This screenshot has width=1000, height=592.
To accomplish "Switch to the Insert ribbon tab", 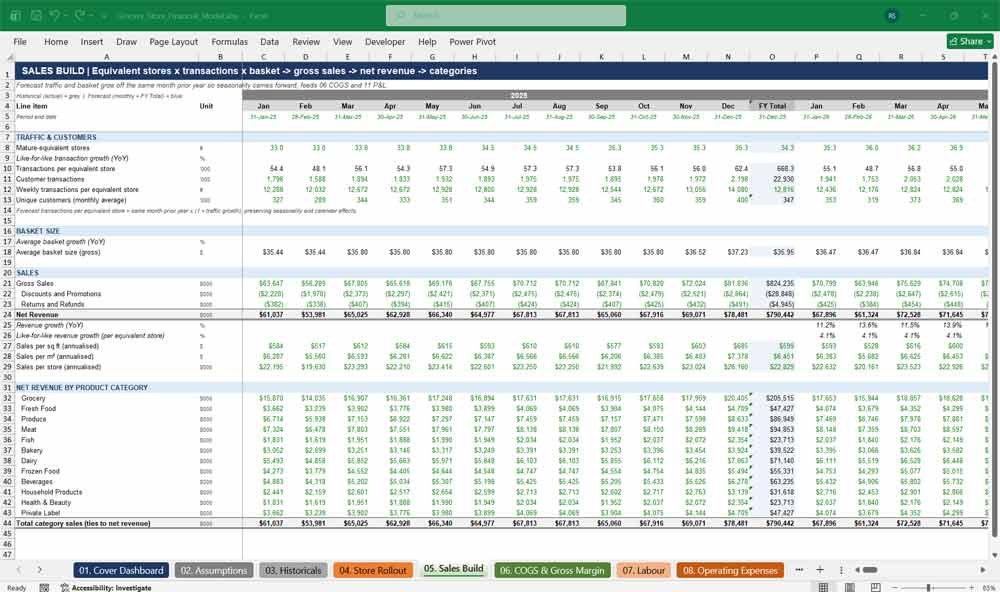I will click(92, 41).
